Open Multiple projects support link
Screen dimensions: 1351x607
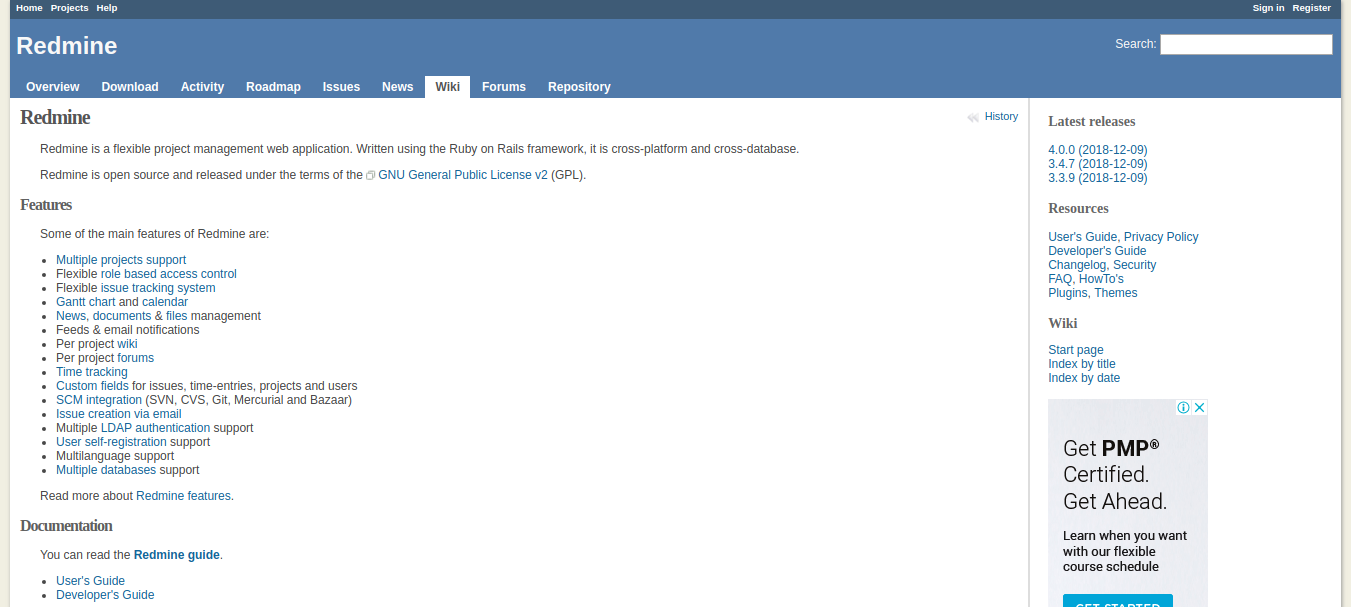pos(121,260)
